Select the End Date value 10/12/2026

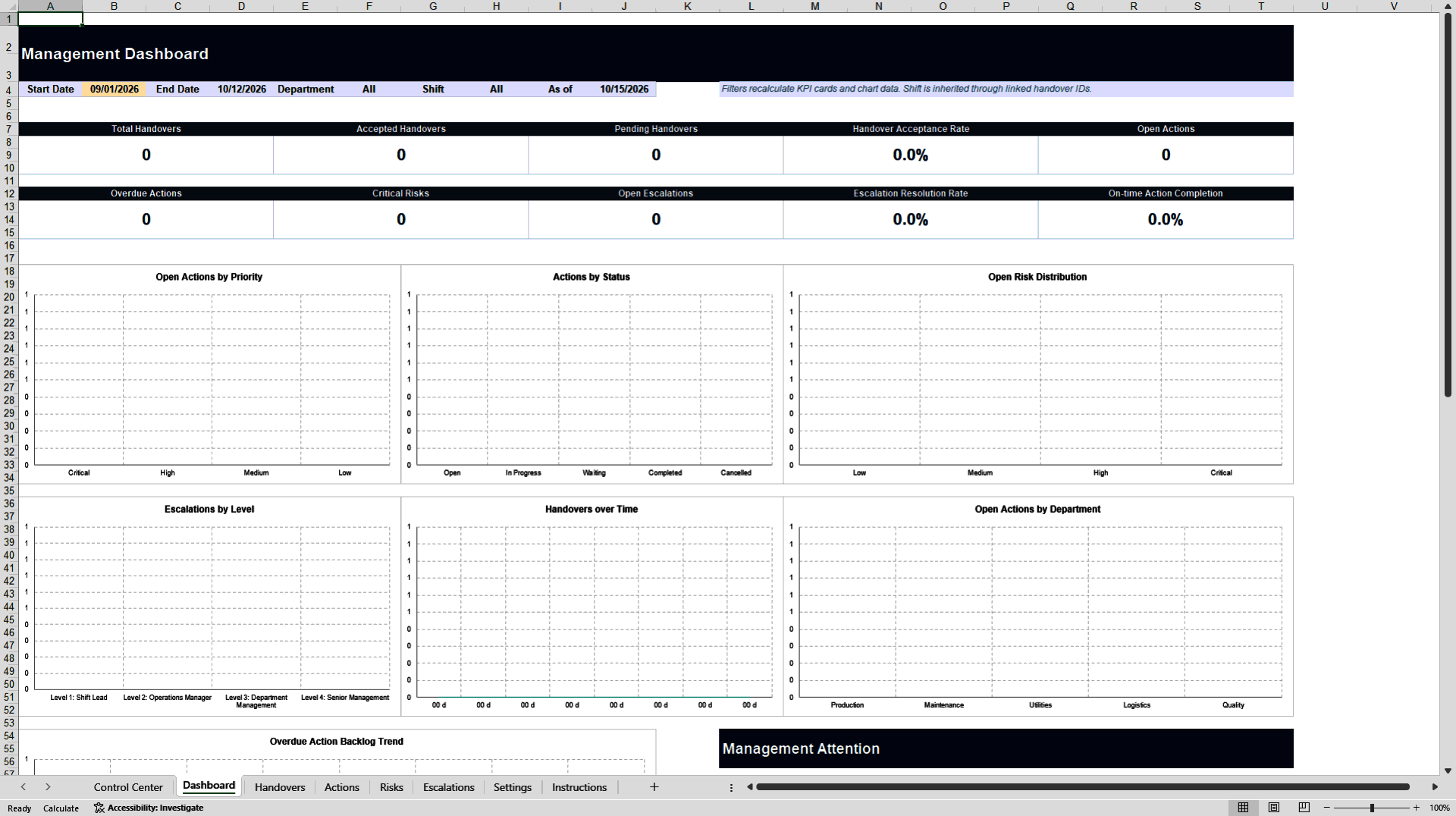click(x=242, y=89)
